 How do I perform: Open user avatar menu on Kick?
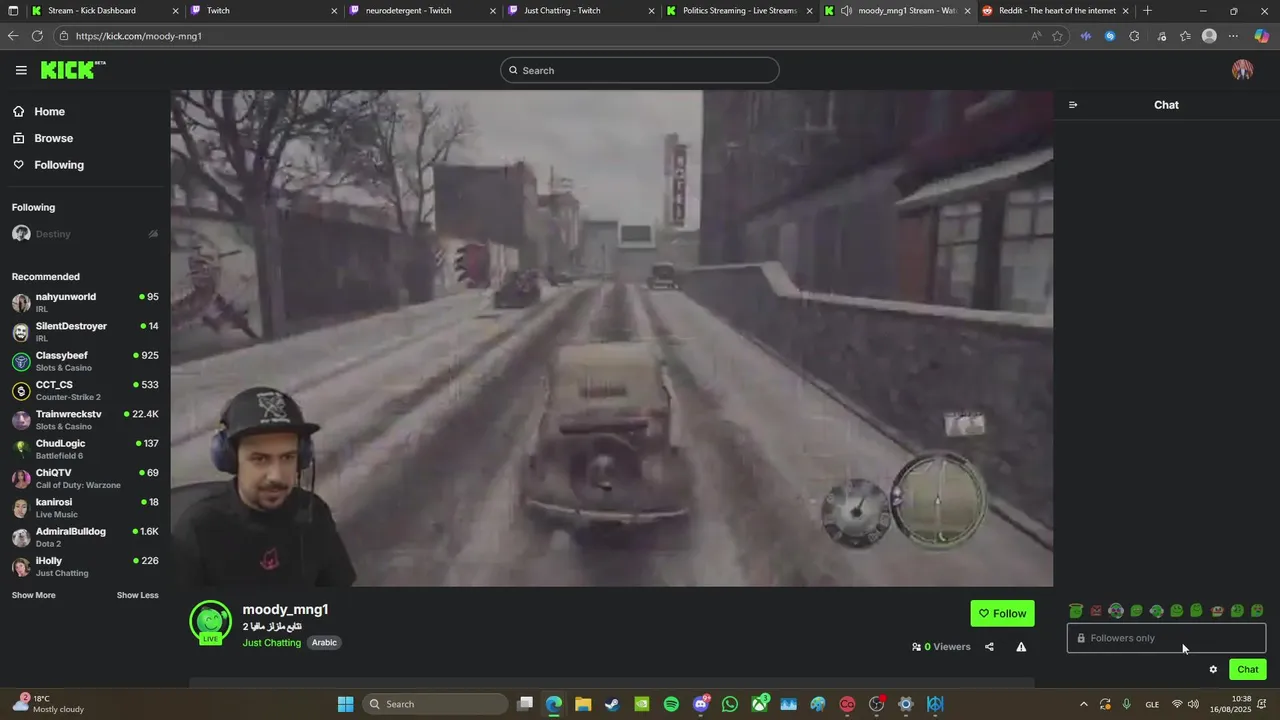pos(1242,70)
